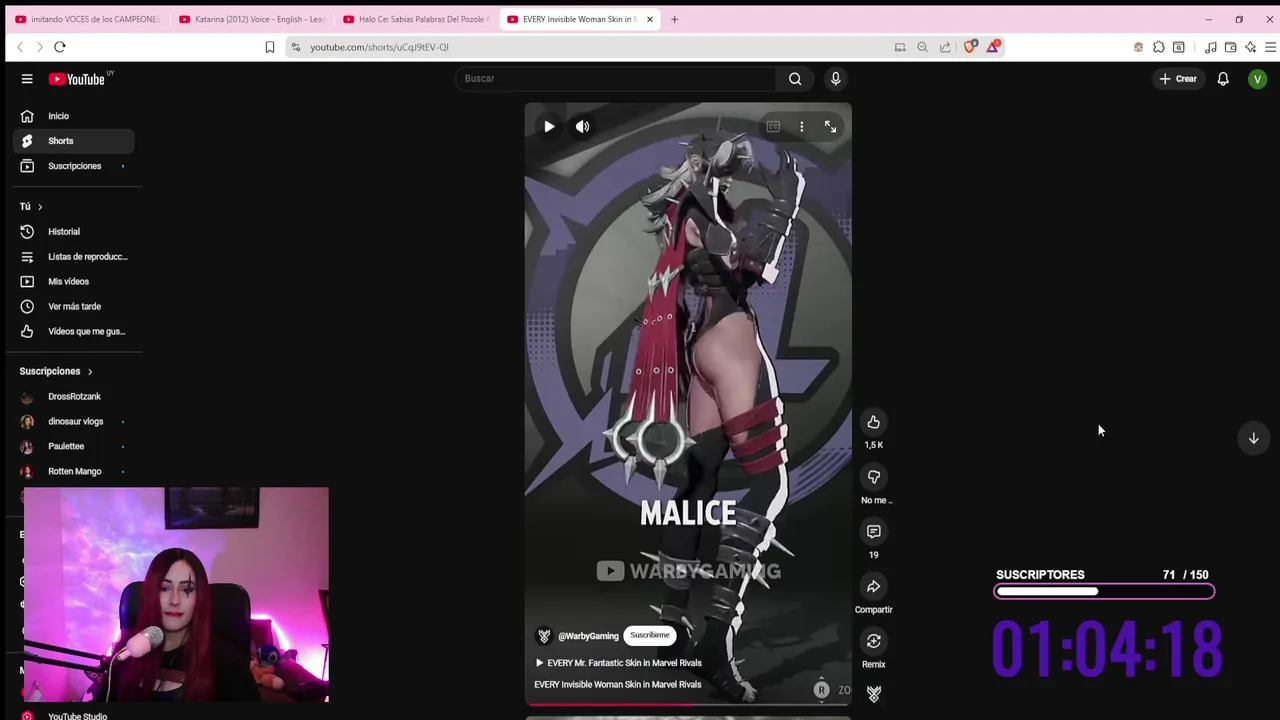Open dinosaur vlogs subscription channel
This screenshot has height=720, width=1280.
(x=74, y=422)
